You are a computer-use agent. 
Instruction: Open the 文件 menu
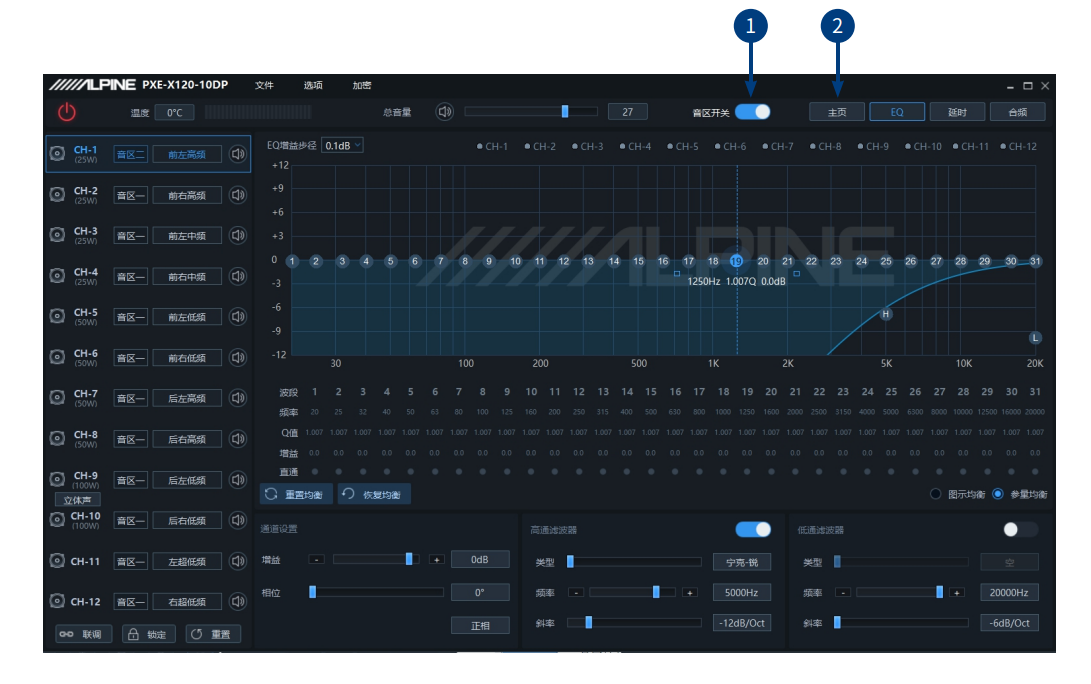264,85
